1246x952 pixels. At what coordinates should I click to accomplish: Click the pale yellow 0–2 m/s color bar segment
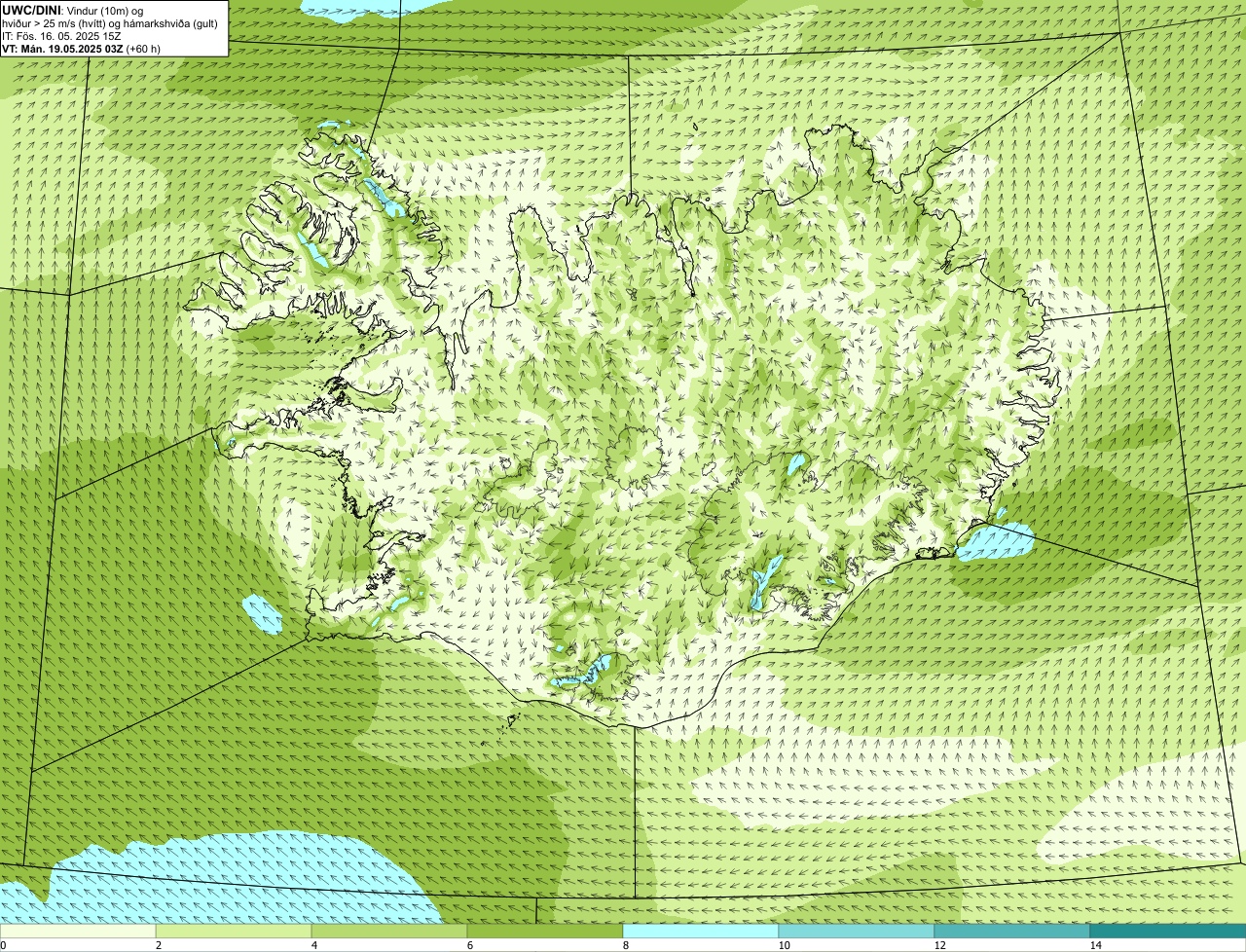(78, 931)
